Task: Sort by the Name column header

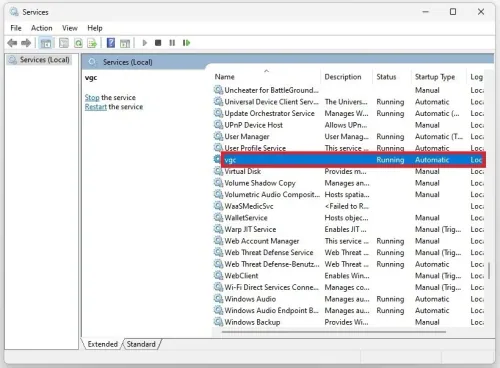Action: [267, 77]
